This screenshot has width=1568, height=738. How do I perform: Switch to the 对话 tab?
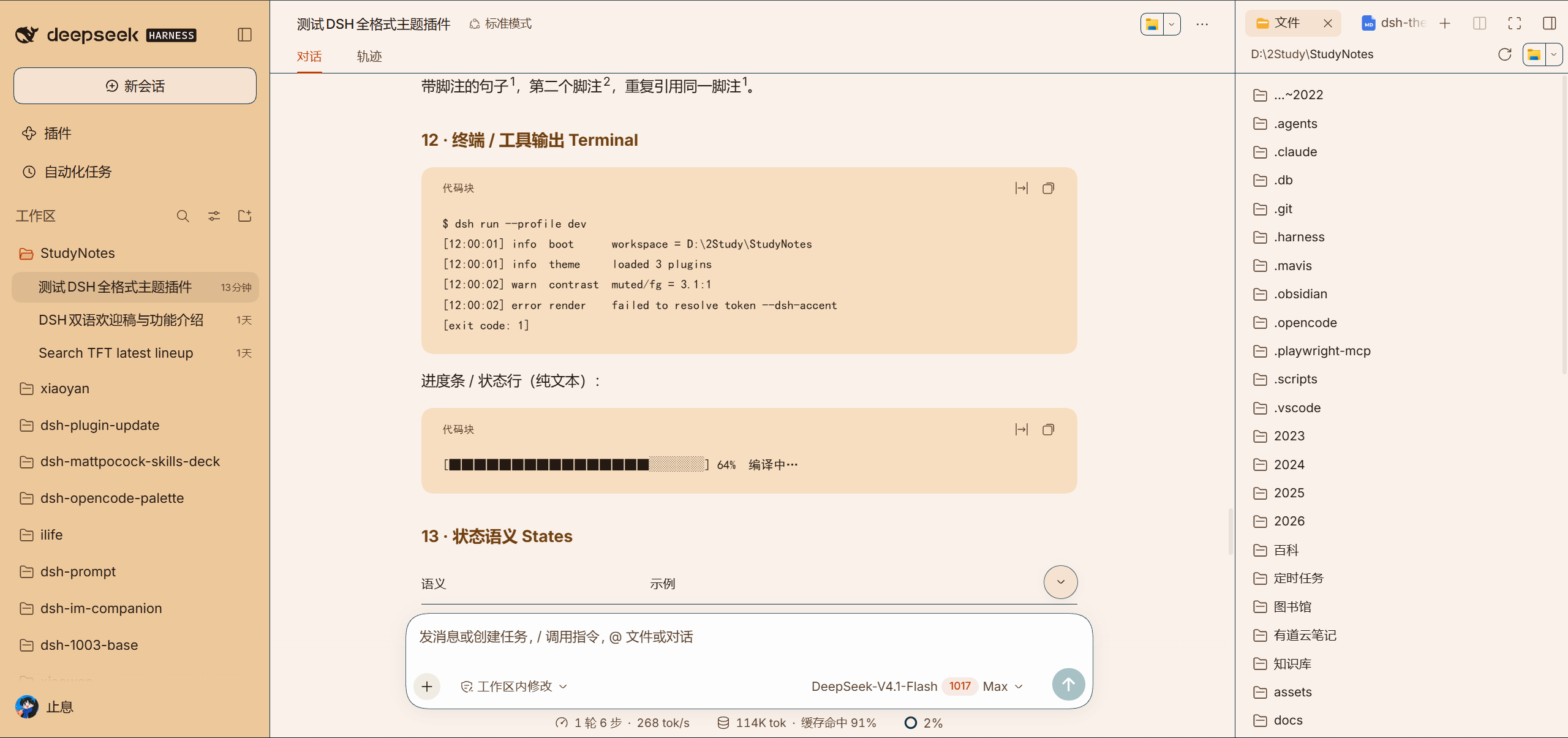pyautogui.click(x=309, y=57)
